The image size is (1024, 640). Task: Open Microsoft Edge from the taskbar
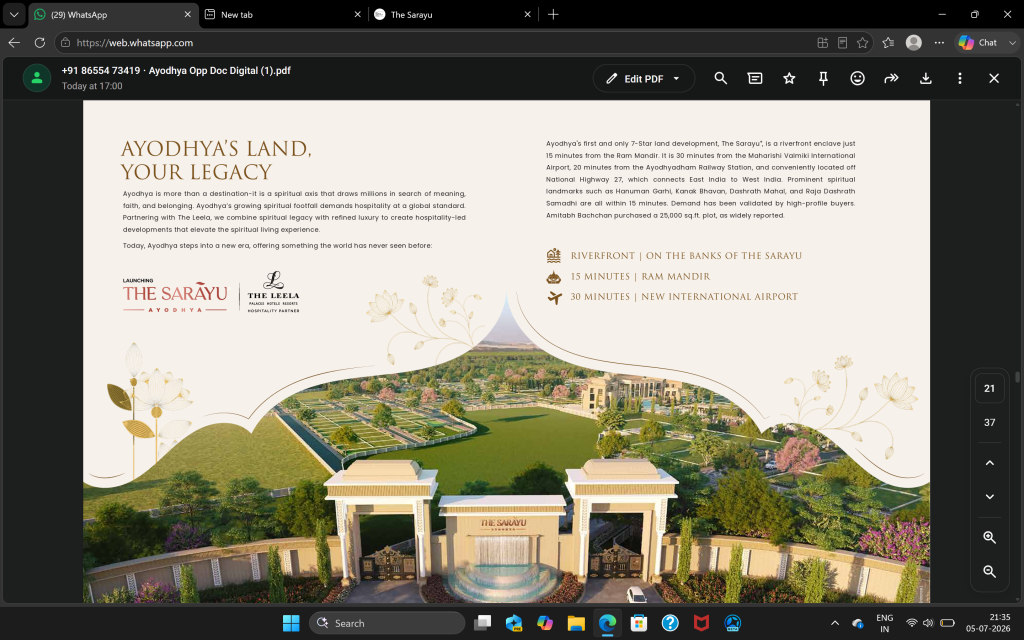click(x=607, y=623)
